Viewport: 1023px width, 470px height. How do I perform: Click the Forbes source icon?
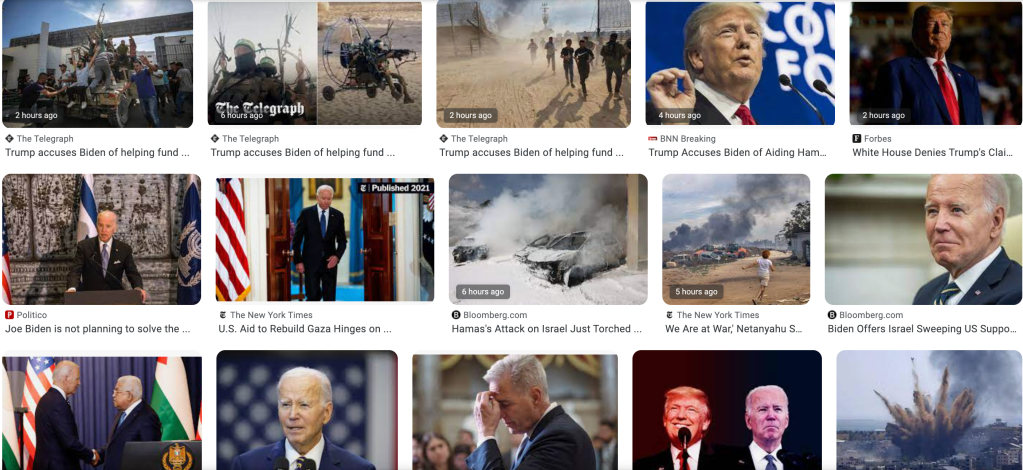(857, 138)
